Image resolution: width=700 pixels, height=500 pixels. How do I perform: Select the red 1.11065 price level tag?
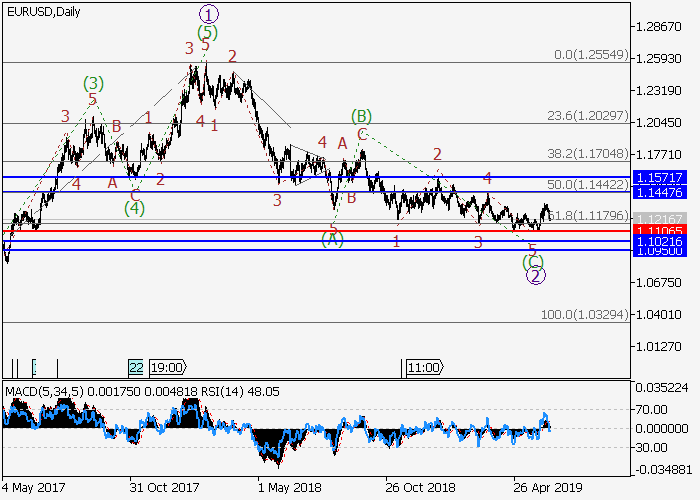(x=664, y=231)
